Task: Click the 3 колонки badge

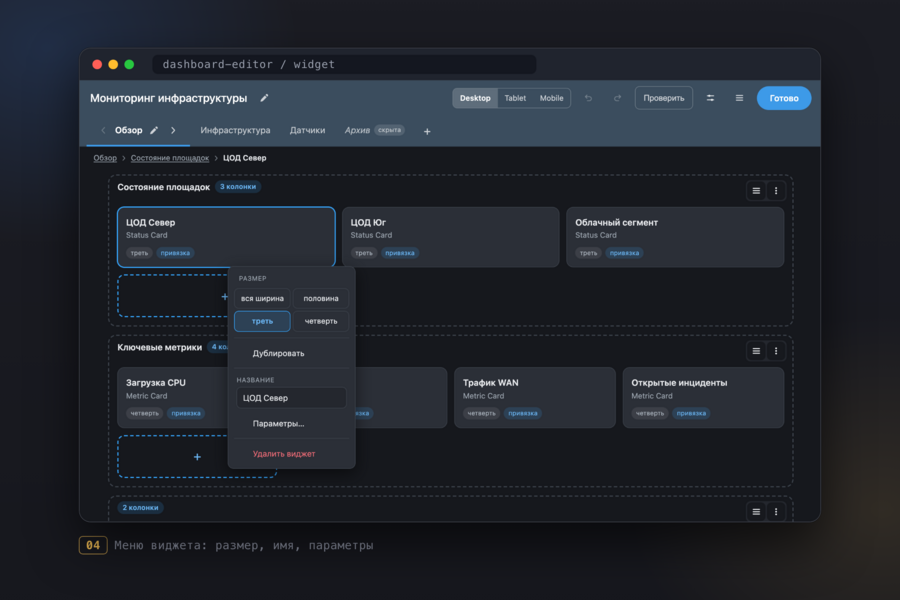Action: pyautogui.click(x=238, y=187)
